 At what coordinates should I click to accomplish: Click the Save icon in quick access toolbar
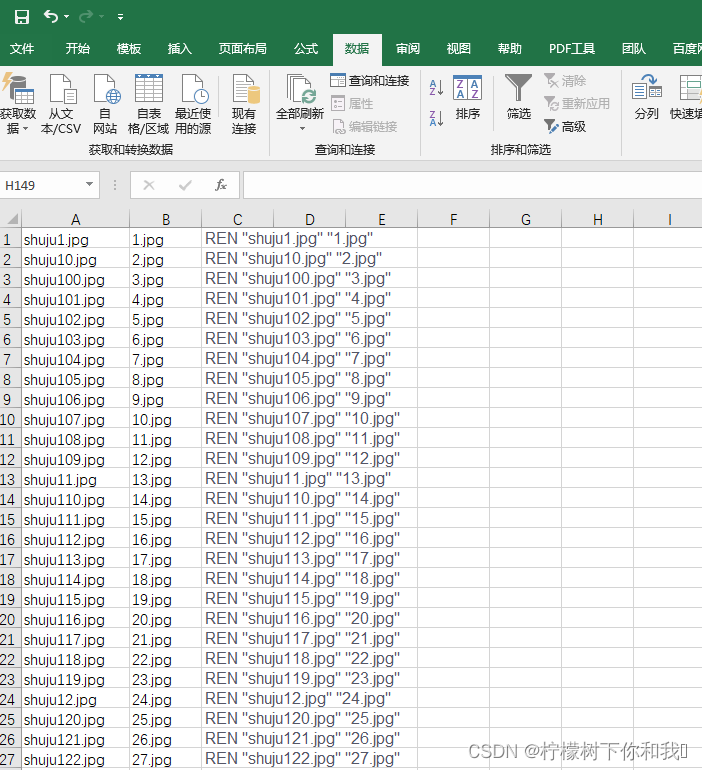(22, 17)
